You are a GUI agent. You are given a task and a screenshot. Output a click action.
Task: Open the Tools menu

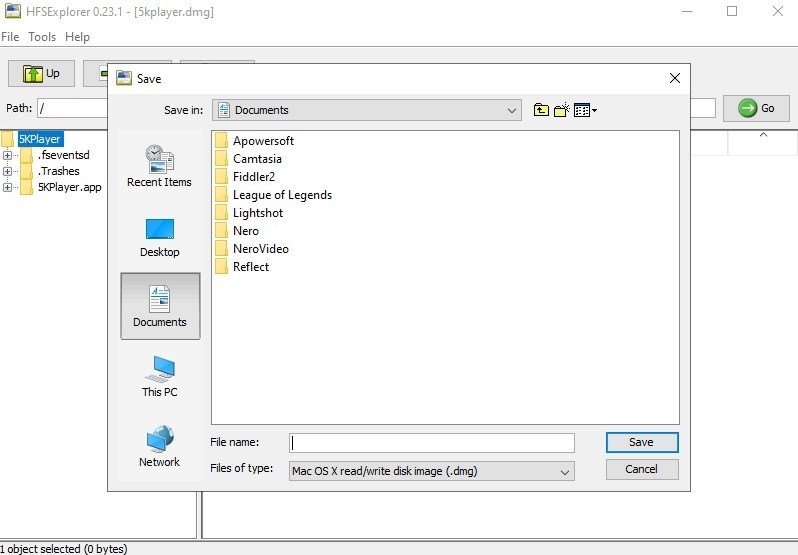click(x=42, y=37)
